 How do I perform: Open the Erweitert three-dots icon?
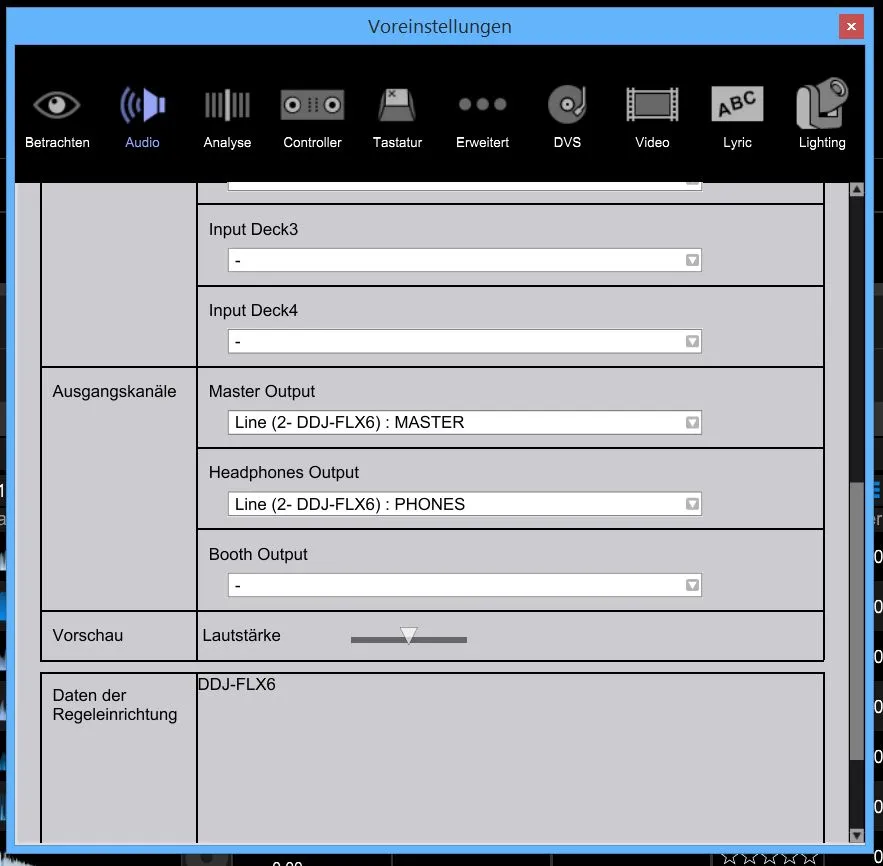[482, 105]
